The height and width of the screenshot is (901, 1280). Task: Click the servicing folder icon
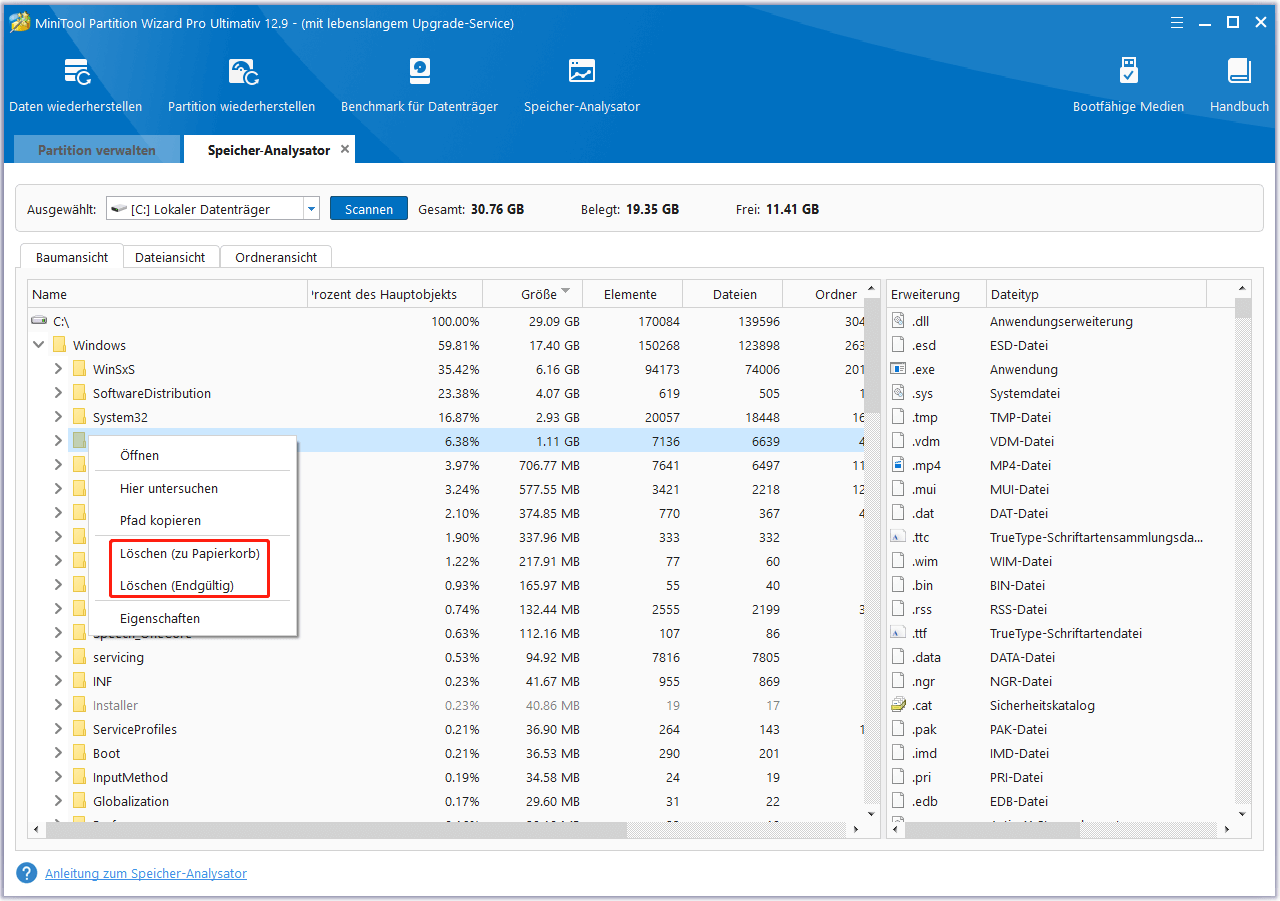(x=79, y=657)
